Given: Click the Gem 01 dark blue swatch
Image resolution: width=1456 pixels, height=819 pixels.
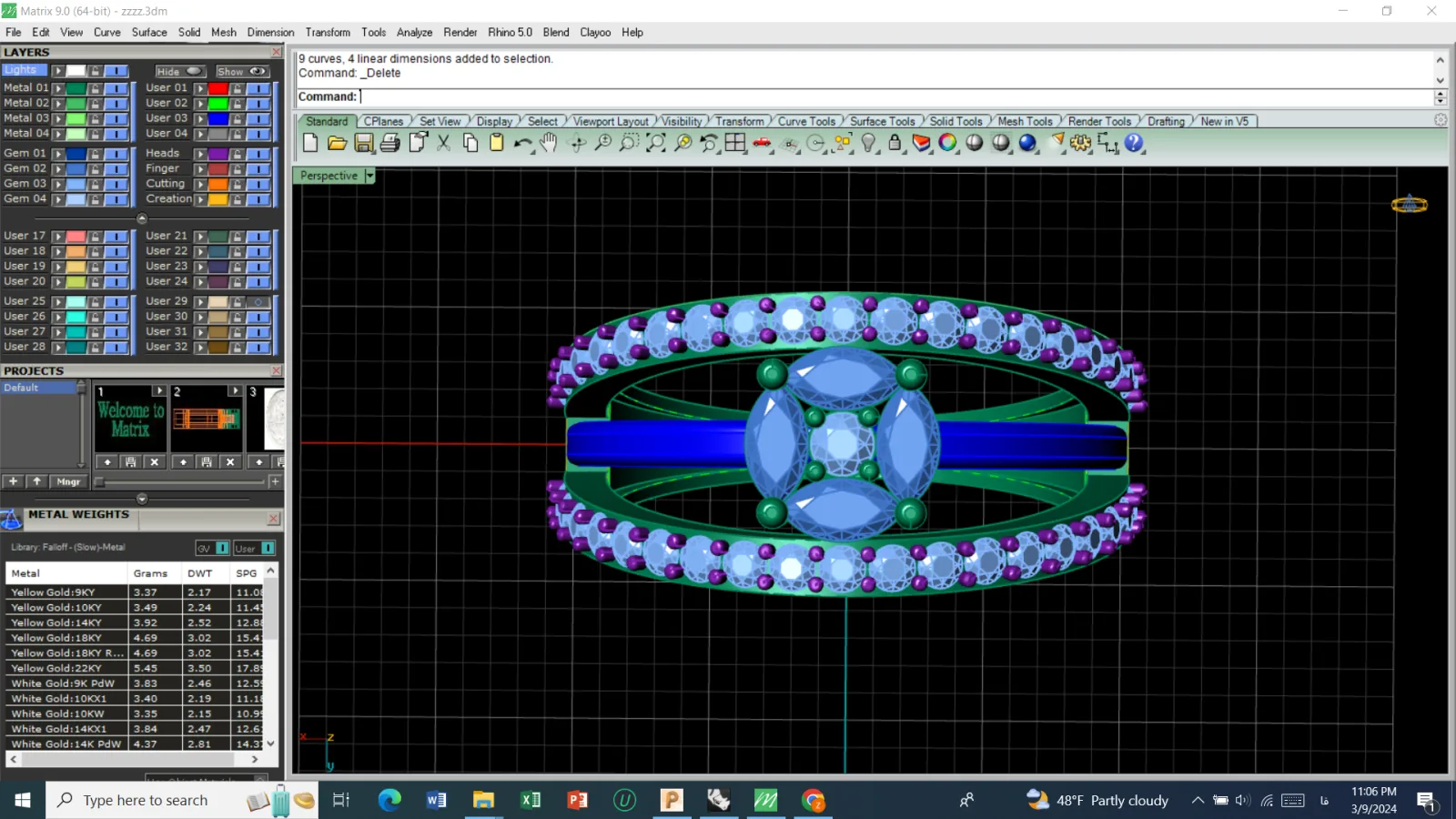Looking at the screenshot, I should [x=76, y=154].
